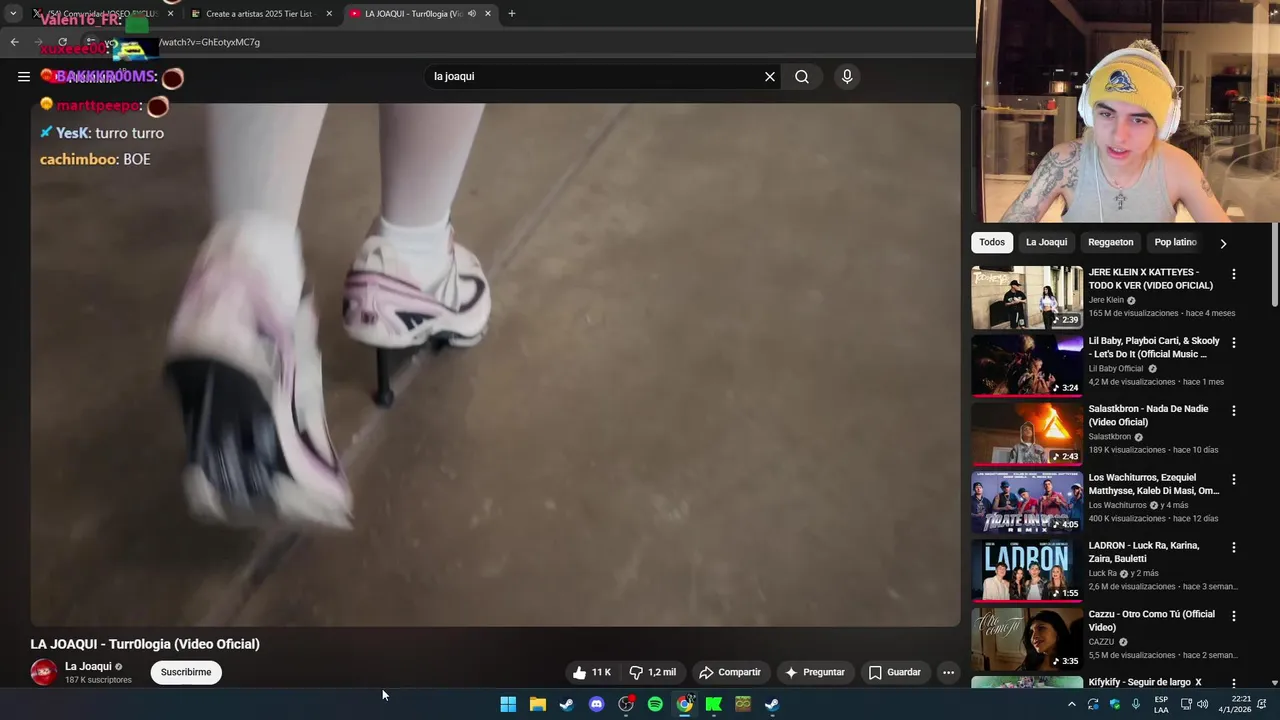Clear the search box with the X
The image size is (1280, 720).
[x=770, y=76]
